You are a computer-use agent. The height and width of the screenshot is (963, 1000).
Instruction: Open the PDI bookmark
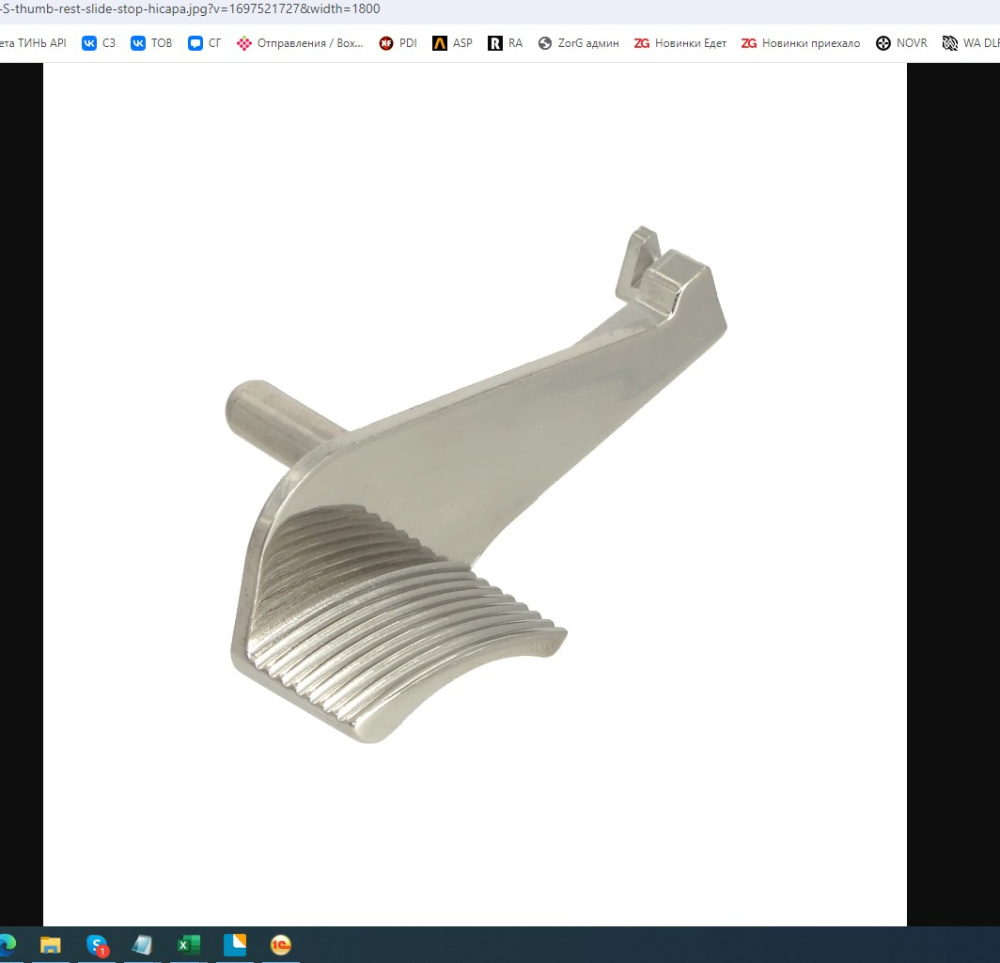click(398, 43)
